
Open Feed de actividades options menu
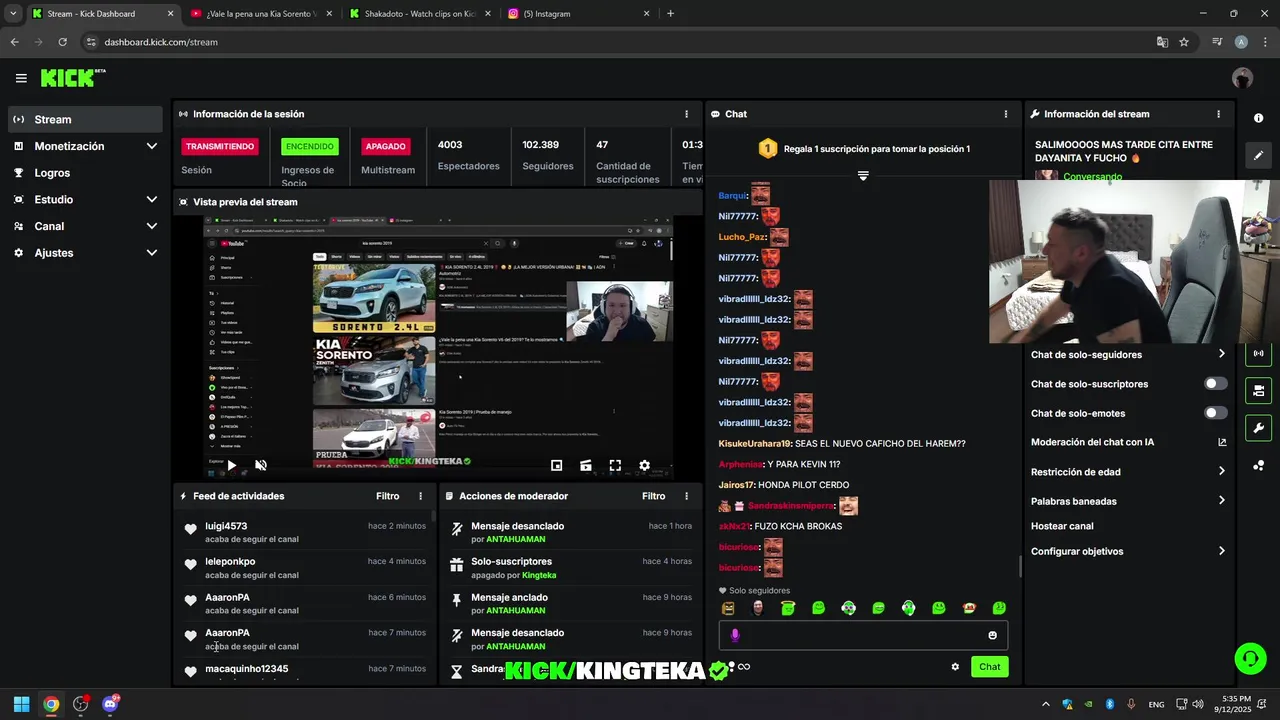pos(420,496)
